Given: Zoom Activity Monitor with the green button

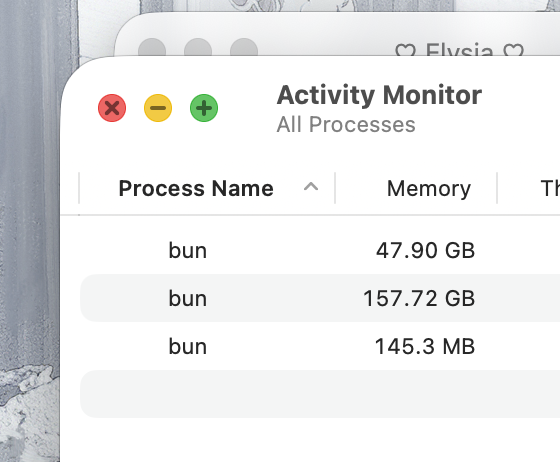Looking at the screenshot, I should pyautogui.click(x=204, y=108).
